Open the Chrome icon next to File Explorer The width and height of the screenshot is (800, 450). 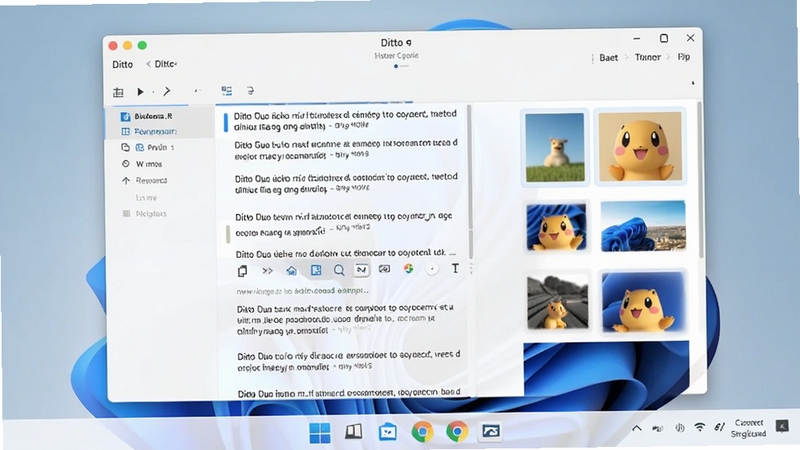[x=422, y=432]
